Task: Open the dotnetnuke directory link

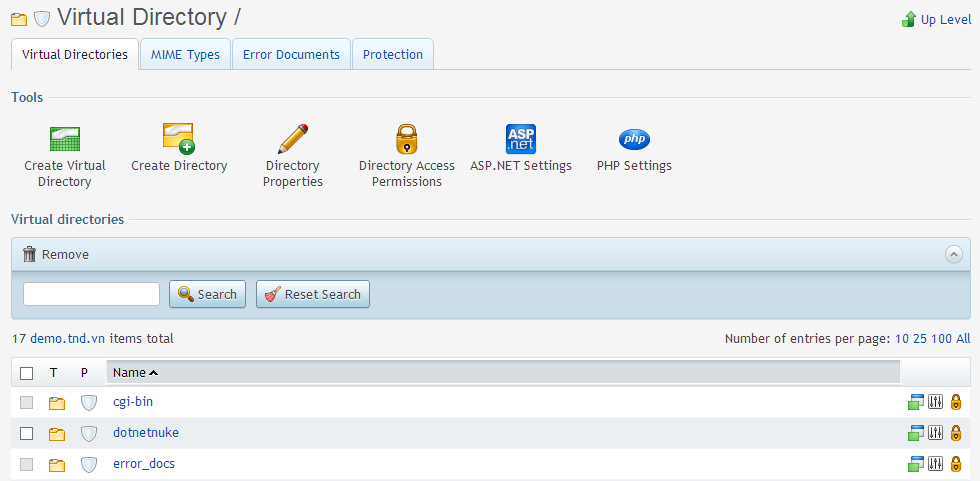Action: (146, 432)
